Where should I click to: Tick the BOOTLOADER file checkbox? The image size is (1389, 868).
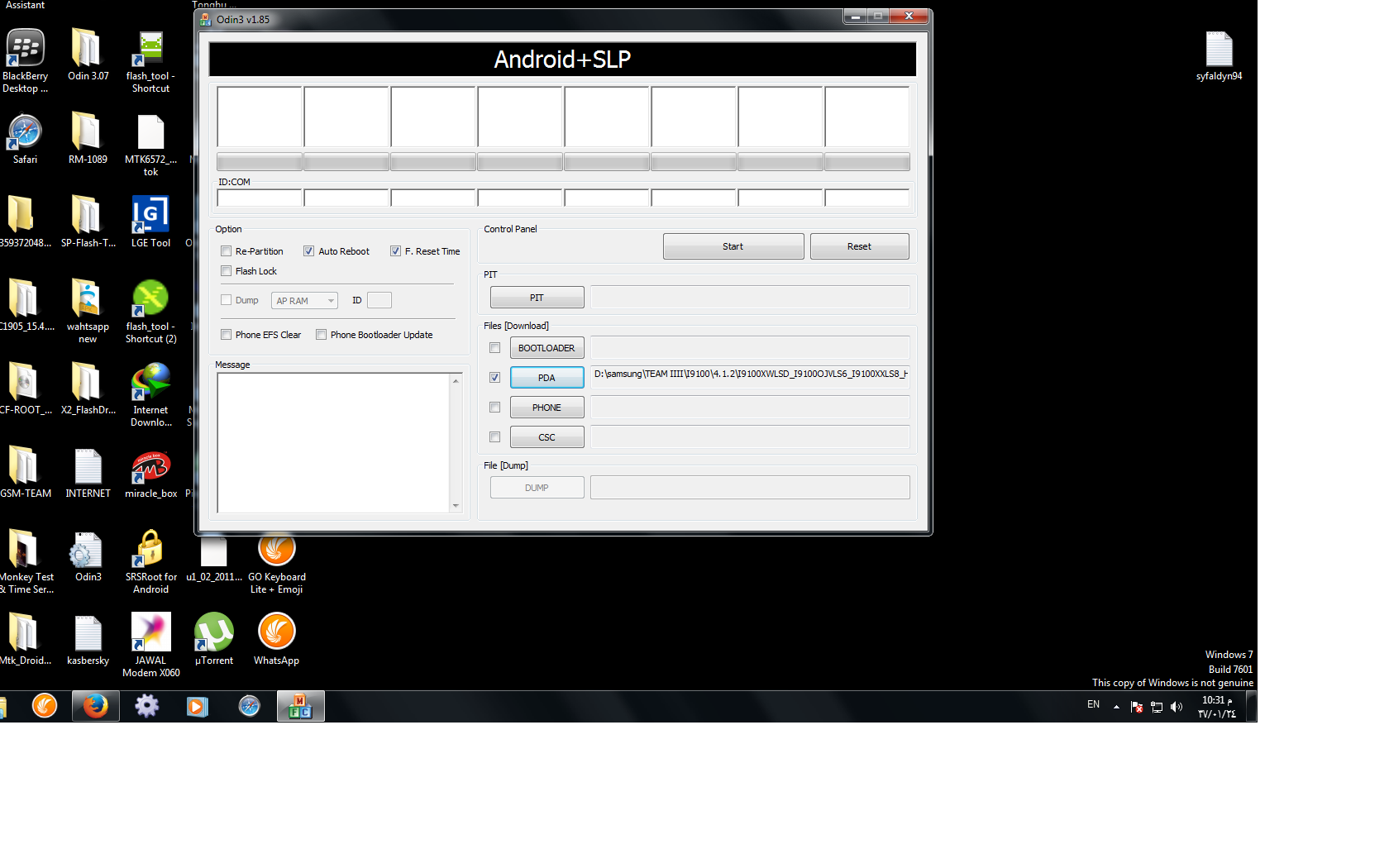click(x=494, y=348)
